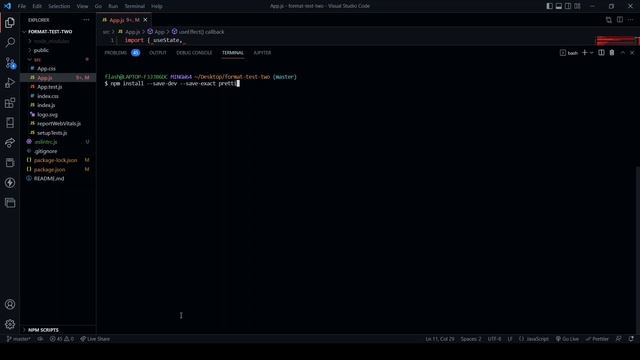This screenshot has width=640, height=360.
Task: Kill terminal with trash icon
Action: [x=612, y=53]
